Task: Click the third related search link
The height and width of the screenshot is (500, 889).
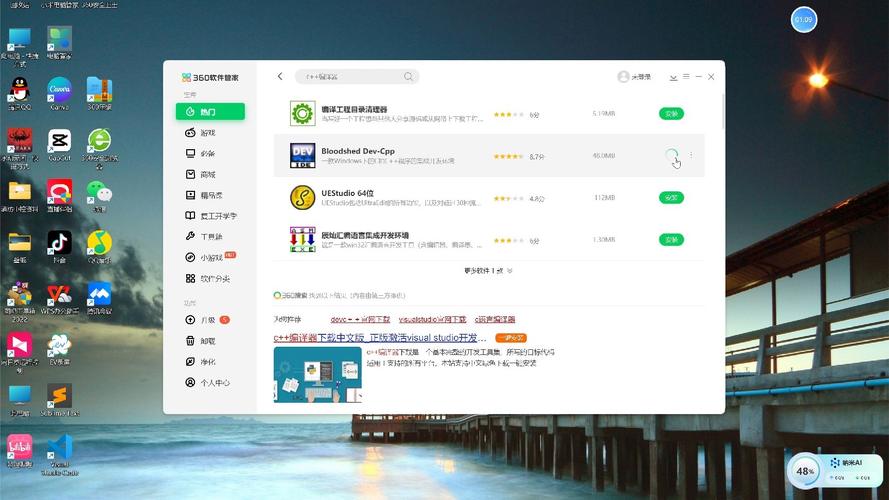Action: 494,320
